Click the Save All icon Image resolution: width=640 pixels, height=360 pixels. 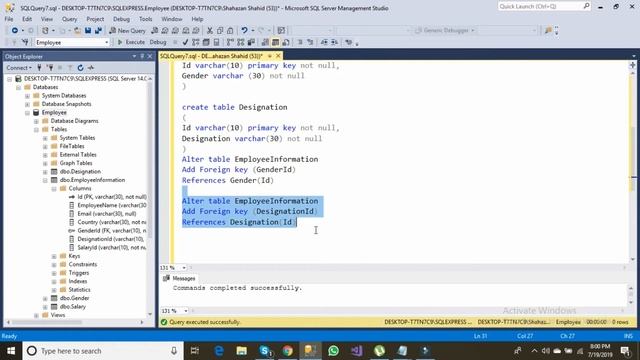[98, 31]
